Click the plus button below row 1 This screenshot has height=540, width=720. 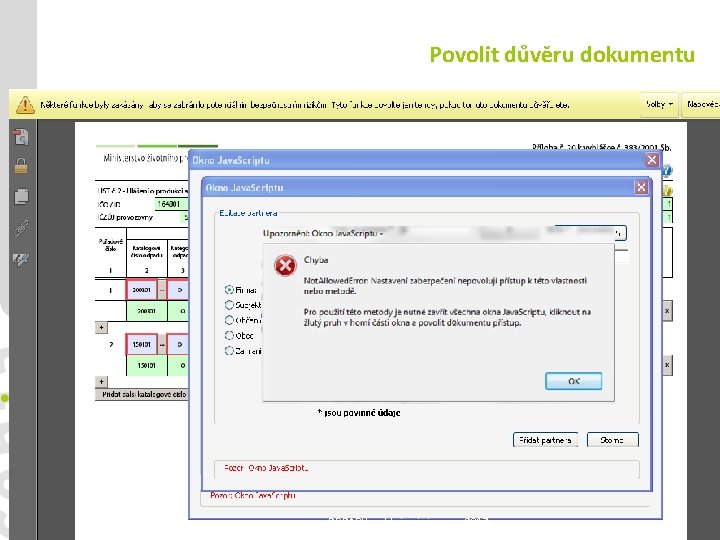(101, 327)
